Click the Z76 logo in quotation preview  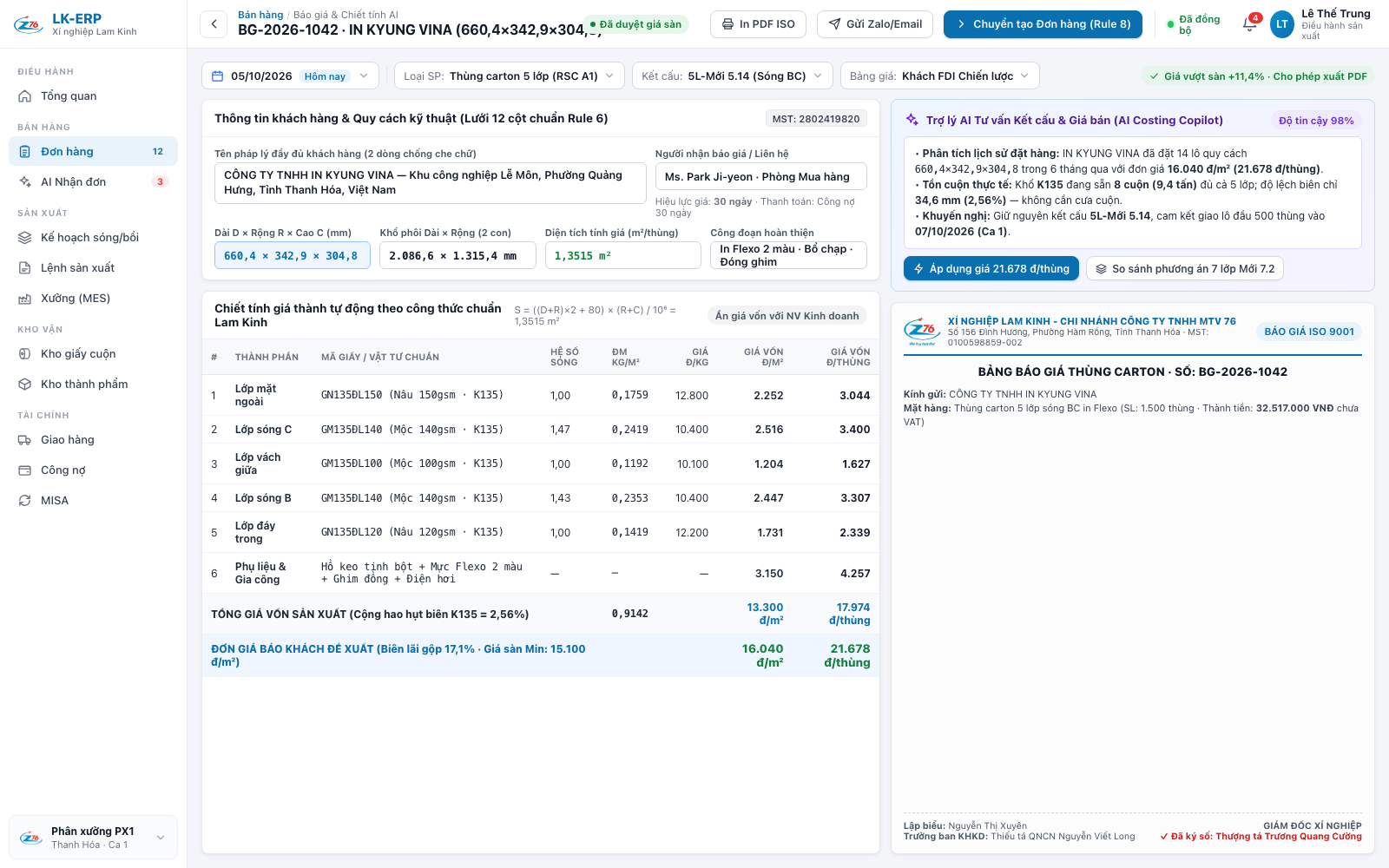(x=921, y=332)
